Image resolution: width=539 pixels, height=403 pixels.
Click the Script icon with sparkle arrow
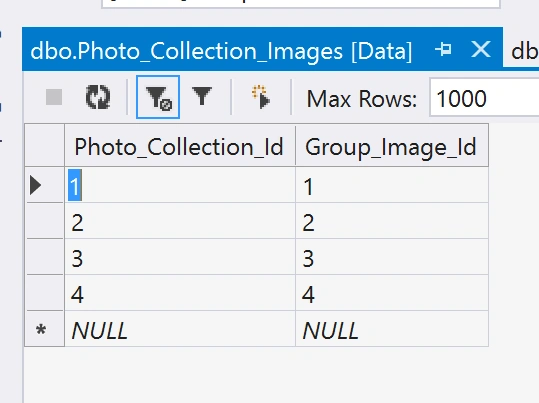(261, 97)
